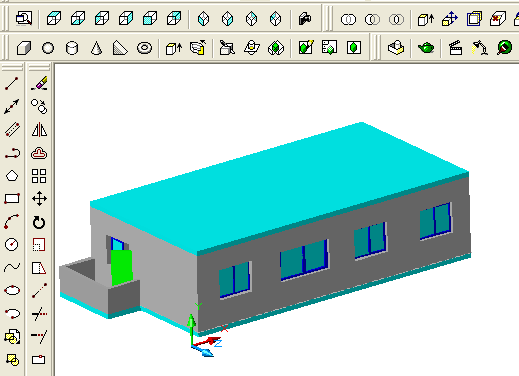The image size is (519, 376).
Task: Click the teapot Render icon
Action: (x=426, y=48)
